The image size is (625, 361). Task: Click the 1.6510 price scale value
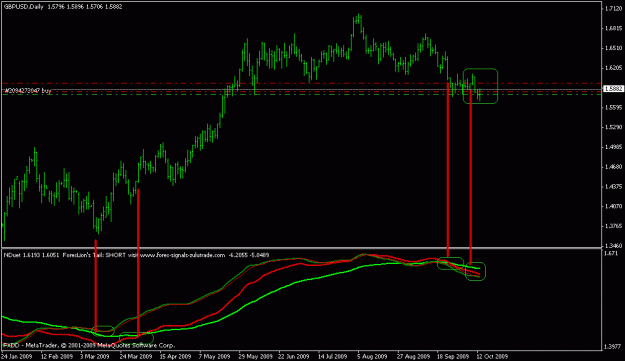tap(613, 48)
